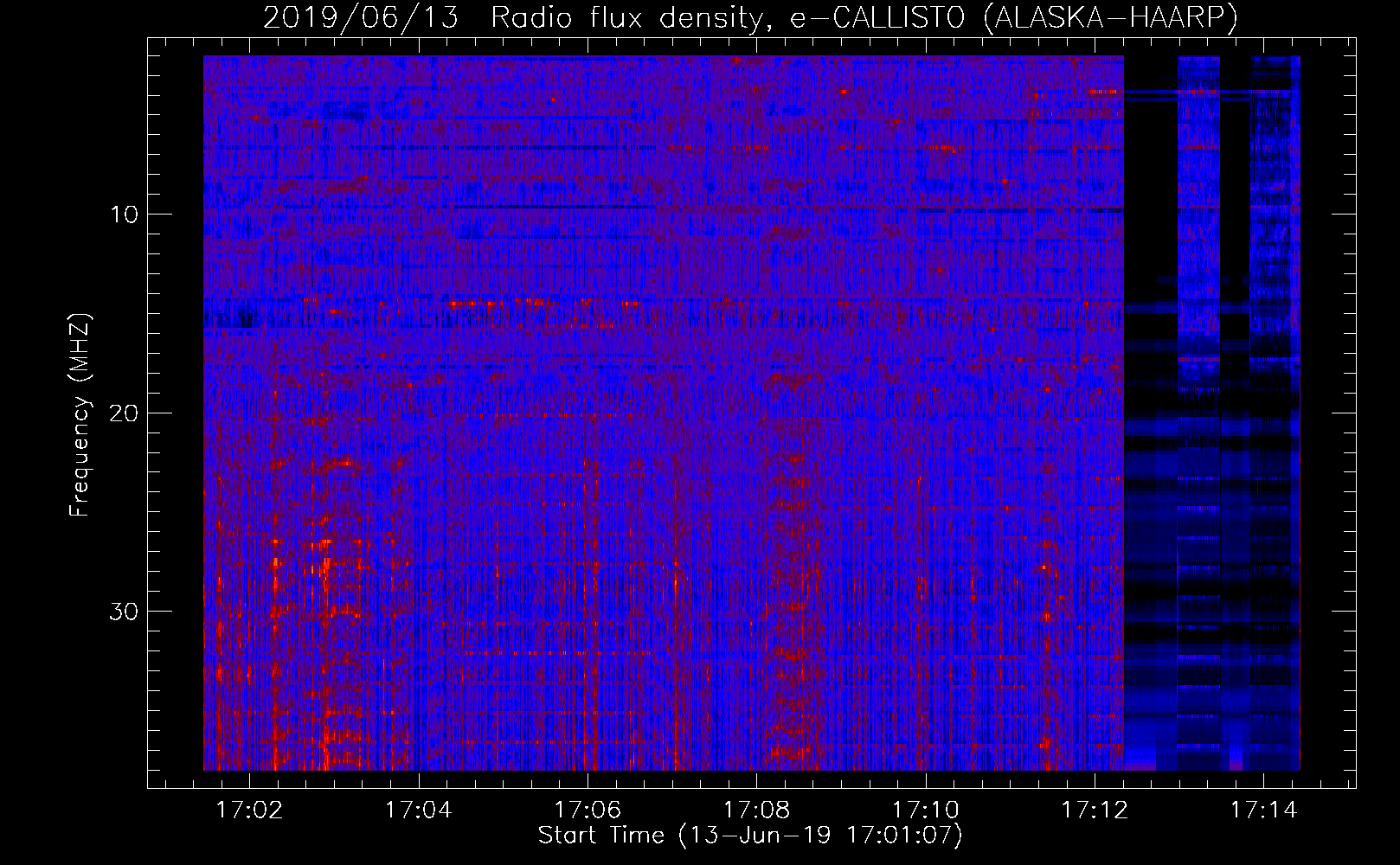Click the time tick label '17:06'
Viewport: 1400px width, 865px height.
tap(588, 811)
